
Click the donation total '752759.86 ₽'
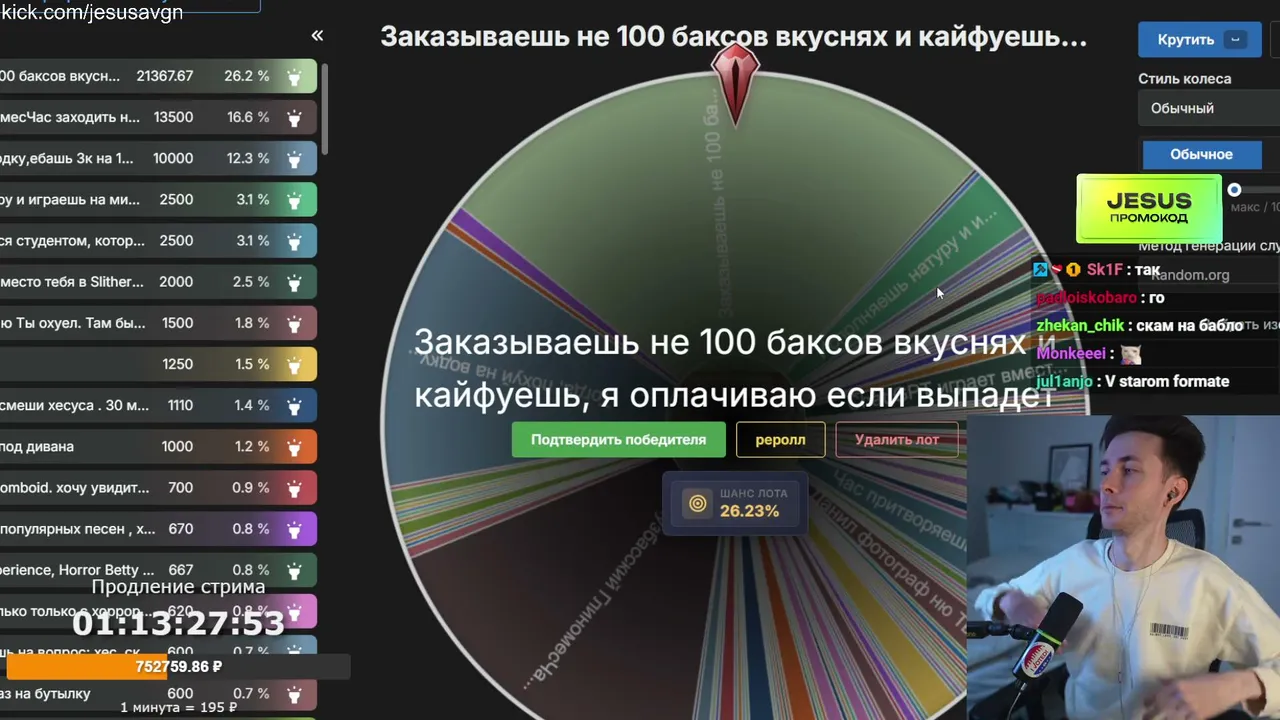(179, 667)
